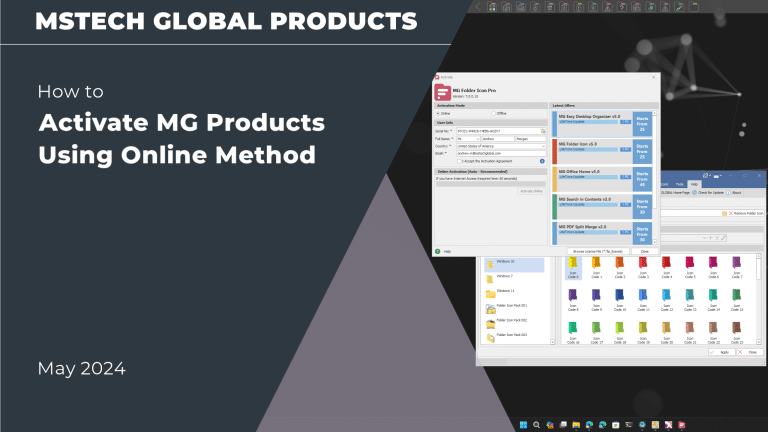Viewport: 768px width, 432px height.
Task: Pick the indigo Icon Code 9 folder
Action: pyautogui.click(x=596, y=300)
